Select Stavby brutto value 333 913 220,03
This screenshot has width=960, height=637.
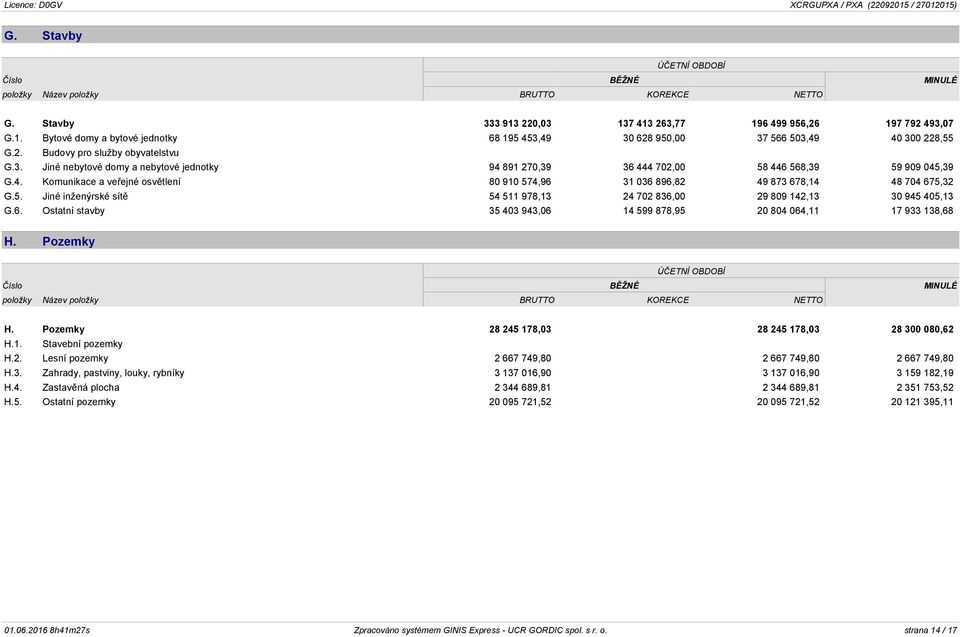(517, 124)
